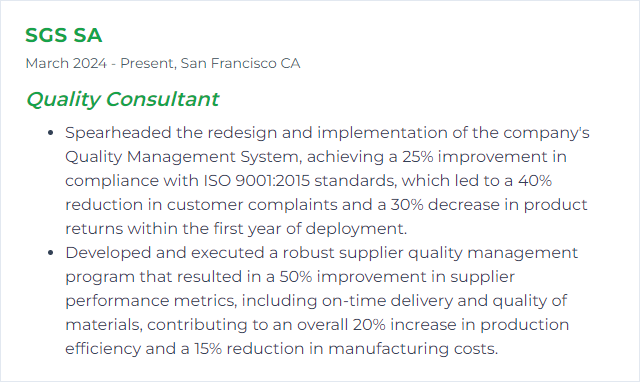640x382 pixels.
Task: Click the 20% increase in production text
Action: coord(461,325)
